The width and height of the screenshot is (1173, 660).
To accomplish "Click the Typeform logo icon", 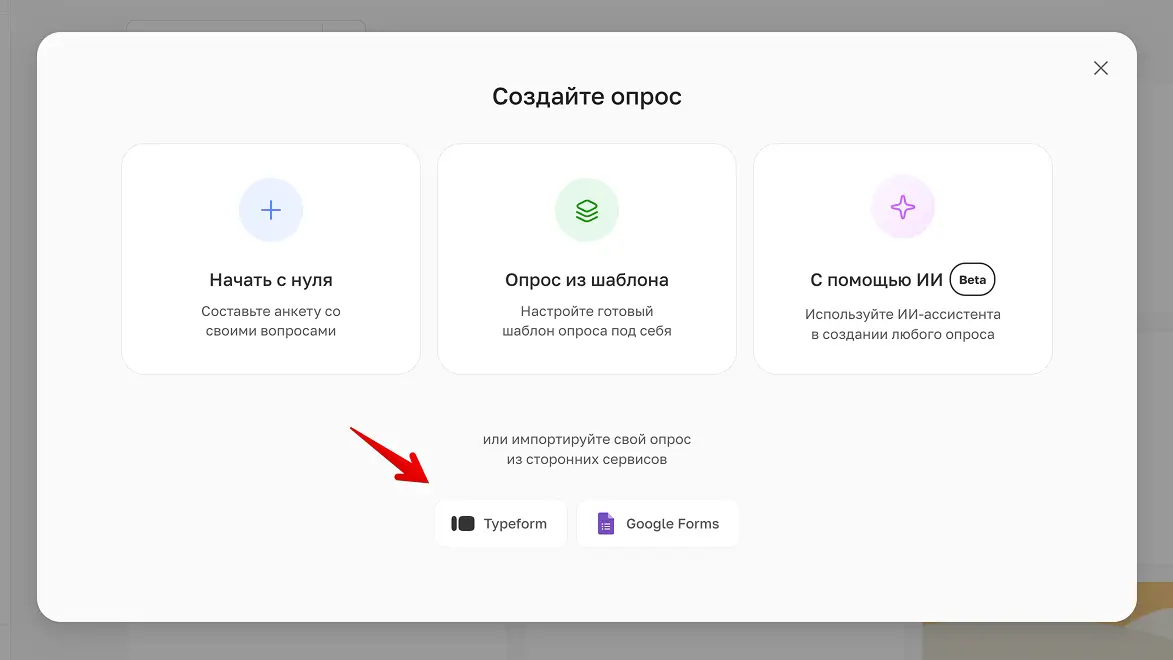I will coord(463,524).
